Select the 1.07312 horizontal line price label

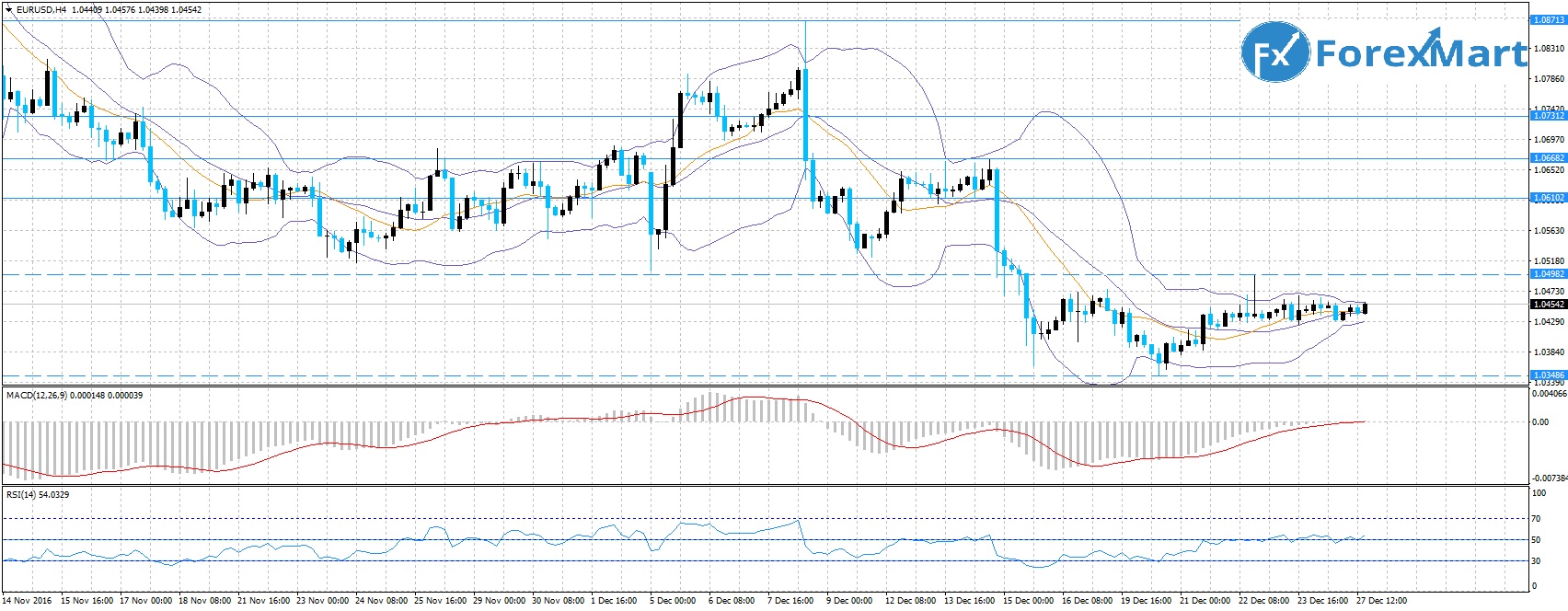point(1548,116)
